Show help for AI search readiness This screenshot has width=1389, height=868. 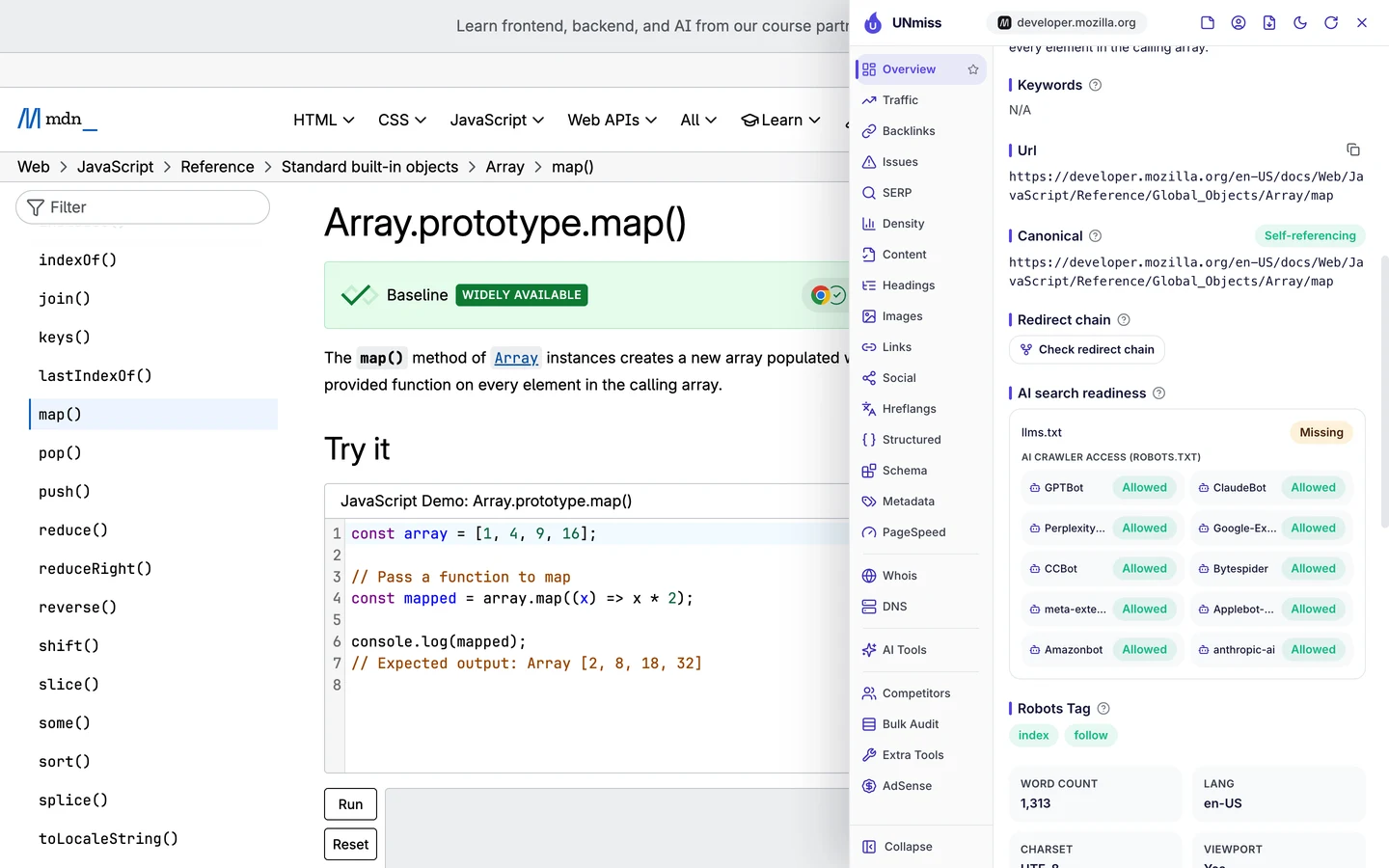point(1159,393)
